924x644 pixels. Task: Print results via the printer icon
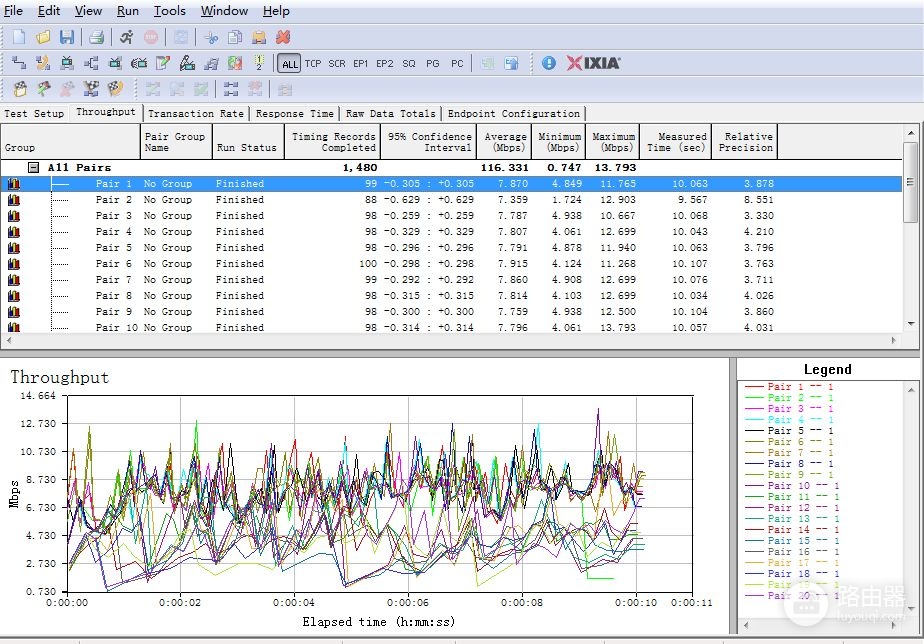tap(97, 37)
